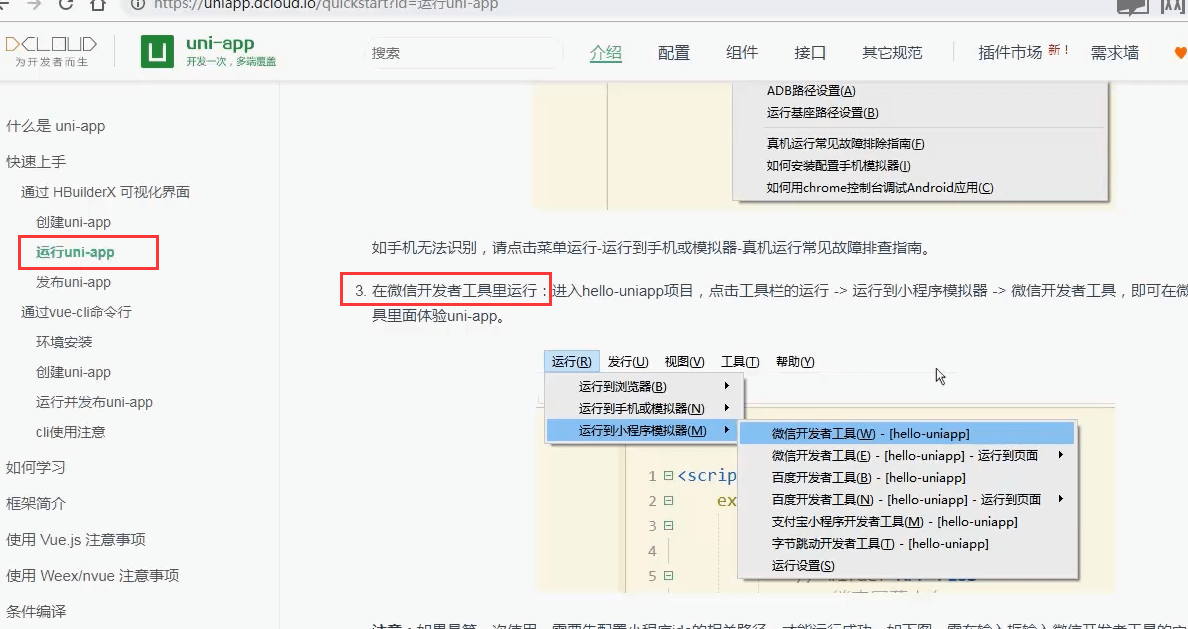Open the 发行(U) menu
Viewport: 1188px width, 629px height.
[x=628, y=361]
